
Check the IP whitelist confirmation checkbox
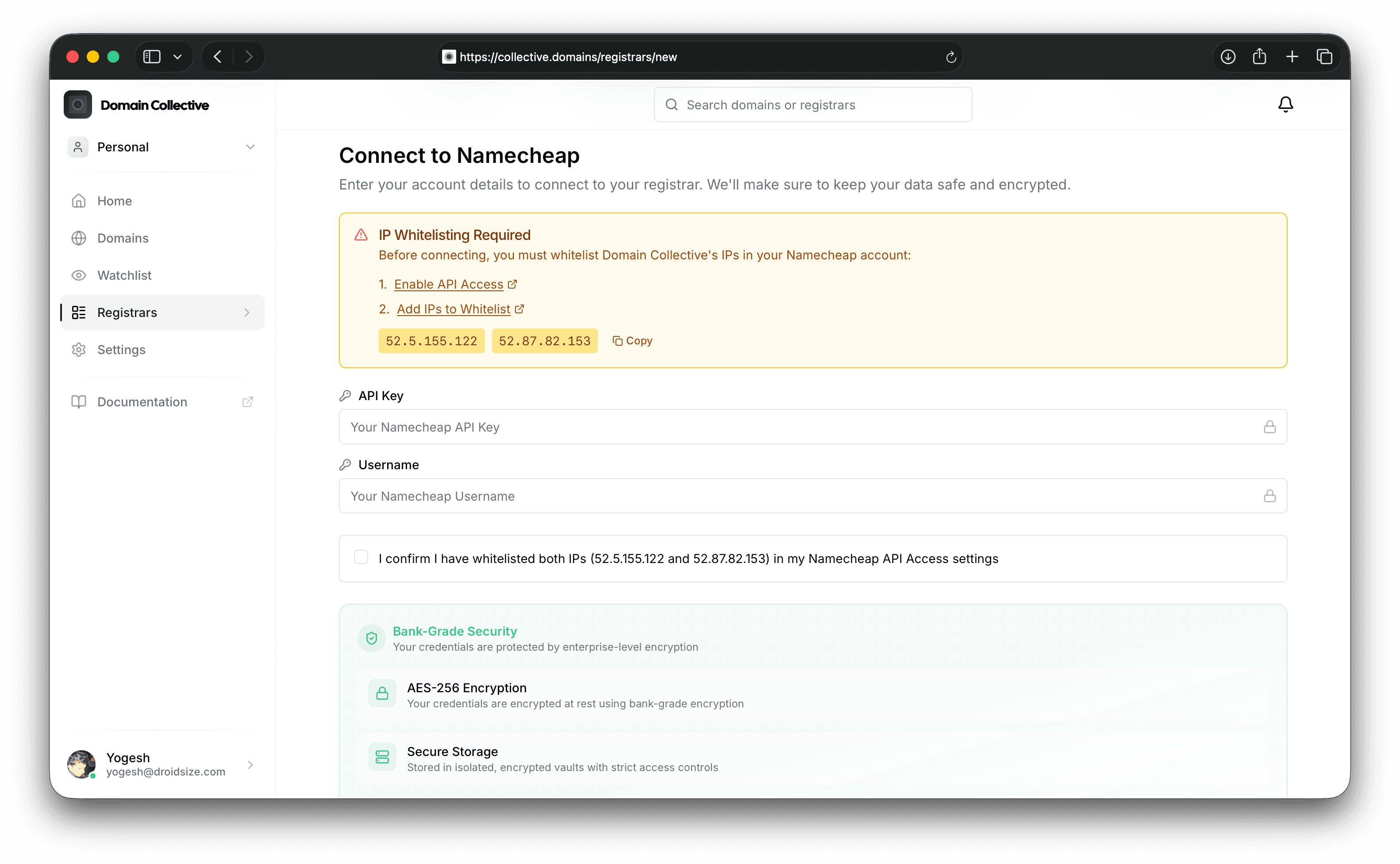[362, 556]
